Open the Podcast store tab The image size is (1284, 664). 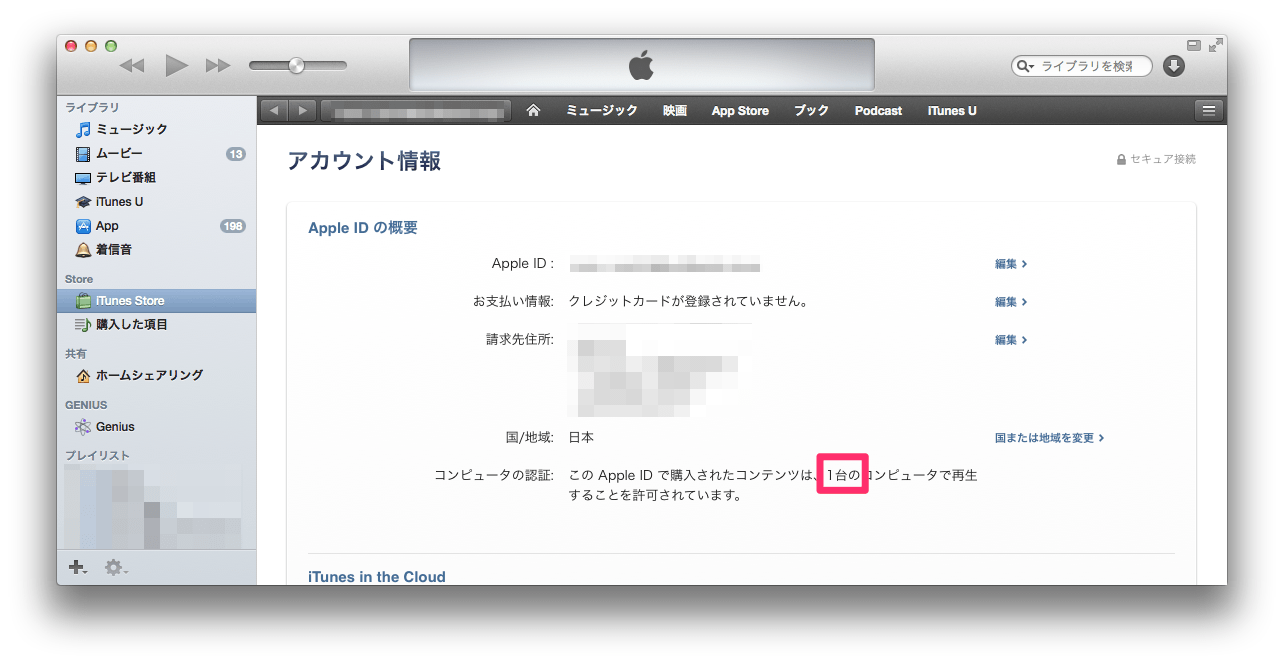click(x=878, y=110)
